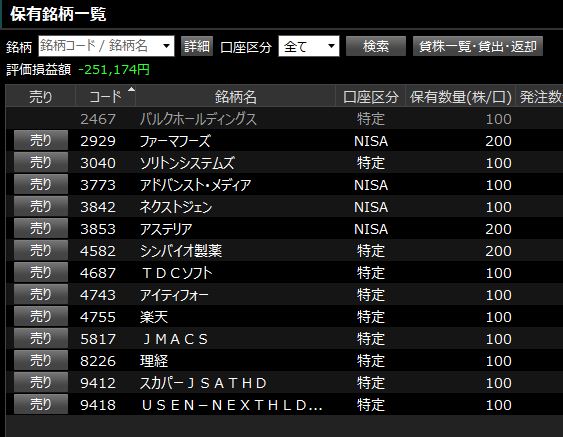Click the 口座区分 column header
The width and height of the screenshot is (563, 437).
(371, 96)
